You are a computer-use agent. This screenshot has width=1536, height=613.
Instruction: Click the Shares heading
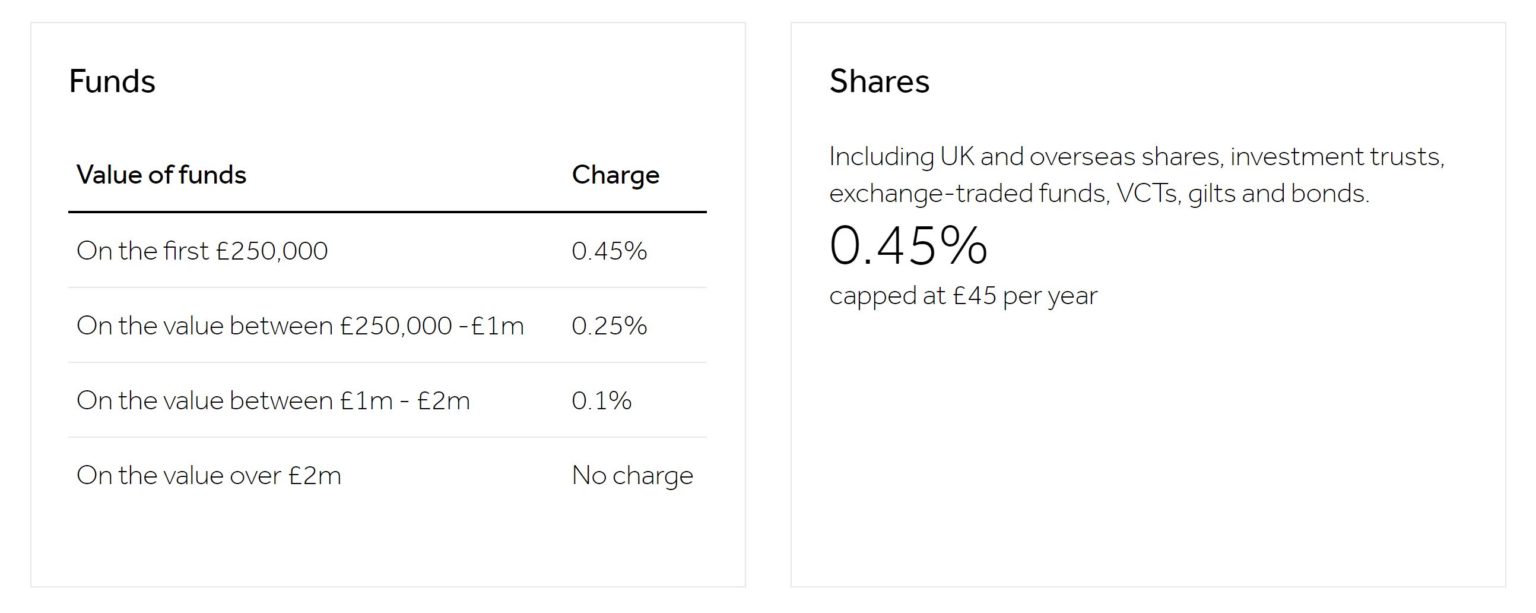pos(879,81)
